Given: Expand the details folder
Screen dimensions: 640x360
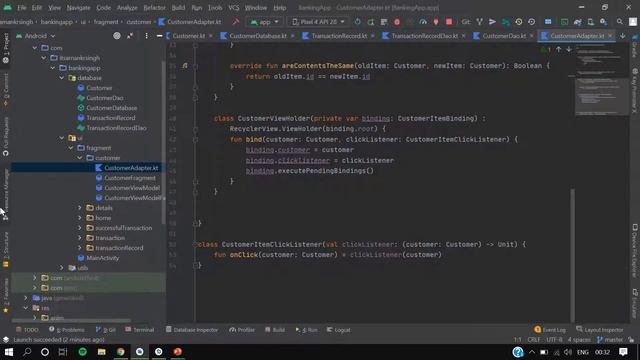Looking at the screenshot, I should coord(80,208).
